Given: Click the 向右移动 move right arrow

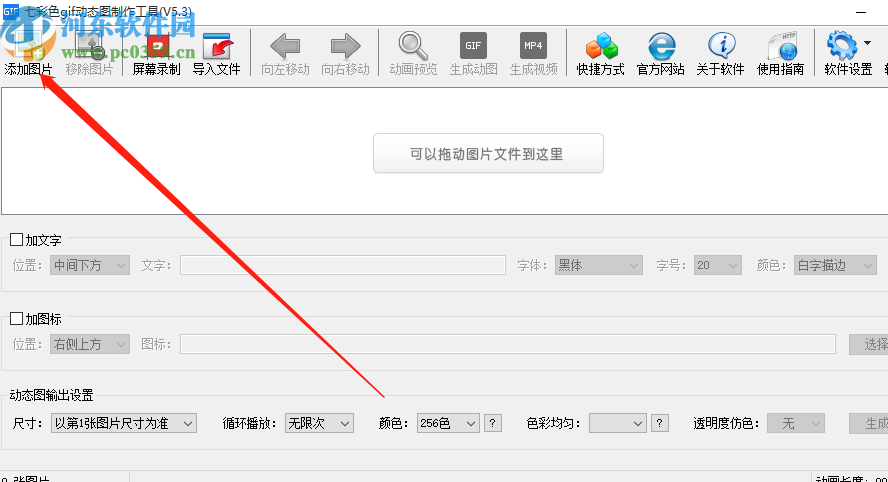Looking at the screenshot, I should [345, 46].
